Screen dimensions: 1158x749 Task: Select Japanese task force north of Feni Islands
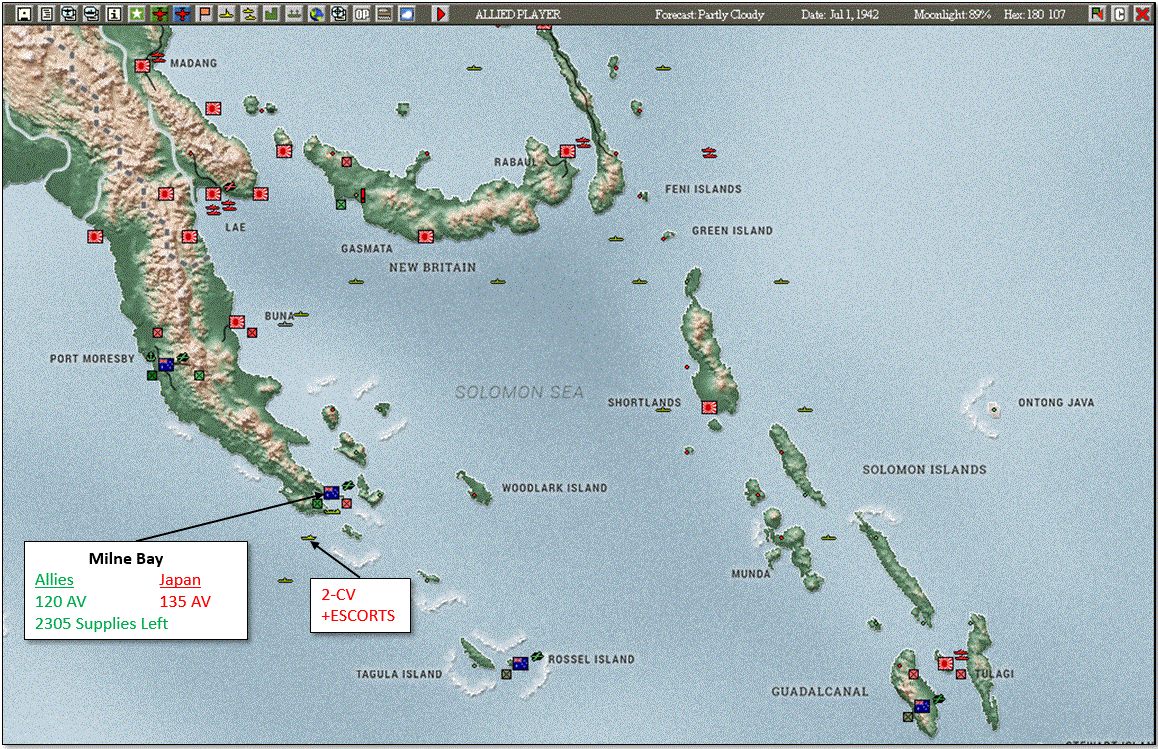(709, 153)
